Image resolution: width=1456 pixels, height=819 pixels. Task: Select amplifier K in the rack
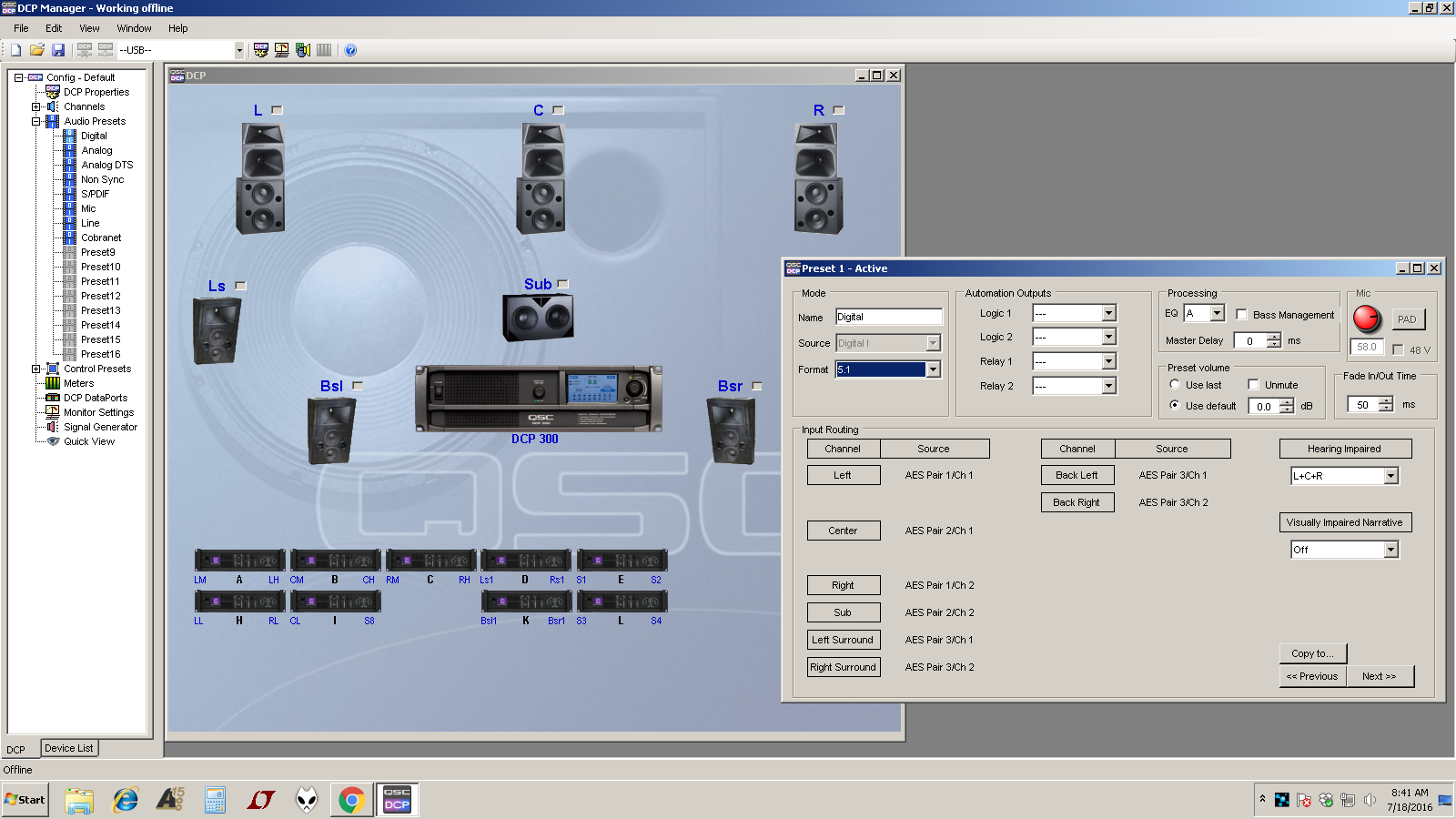pos(526,602)
